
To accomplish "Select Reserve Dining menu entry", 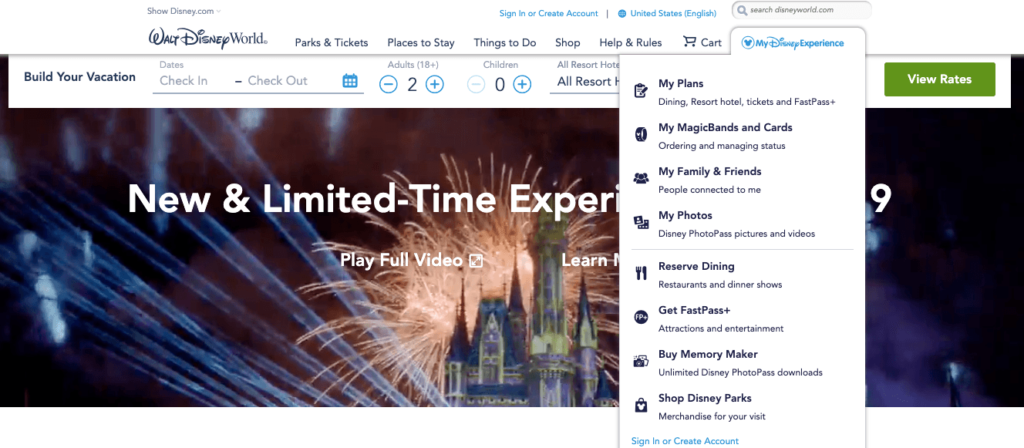I will point(696,266).
